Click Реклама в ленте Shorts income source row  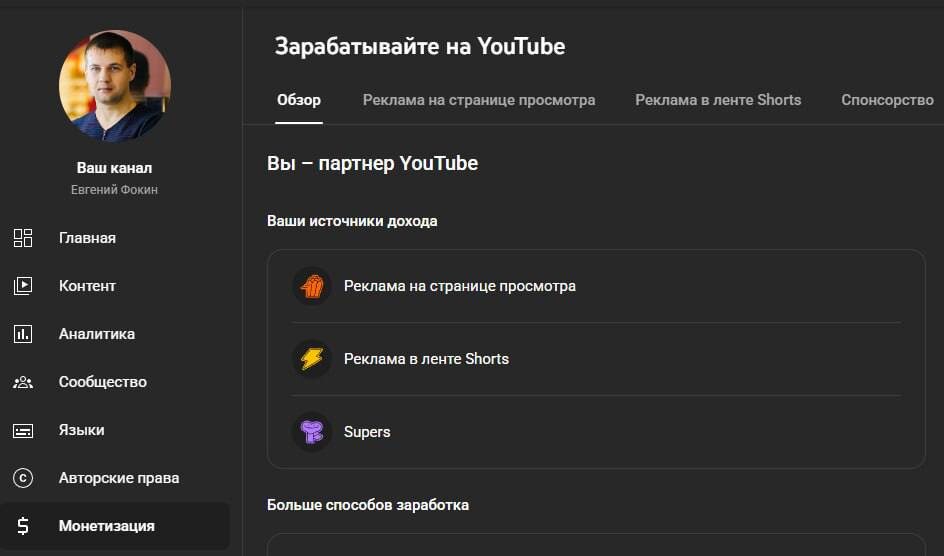coord(596,359)
